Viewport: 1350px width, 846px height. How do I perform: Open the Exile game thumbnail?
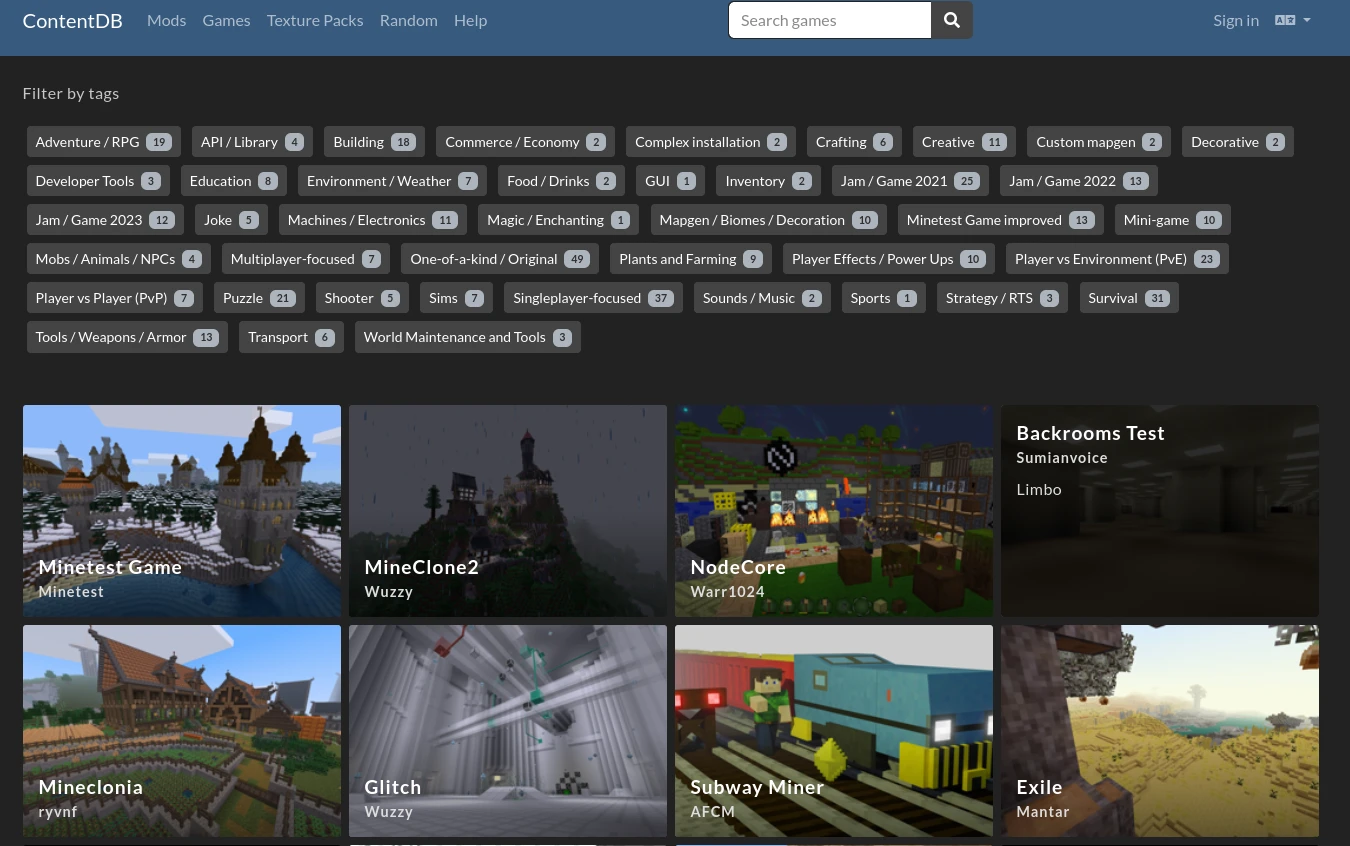[1160, 730]
